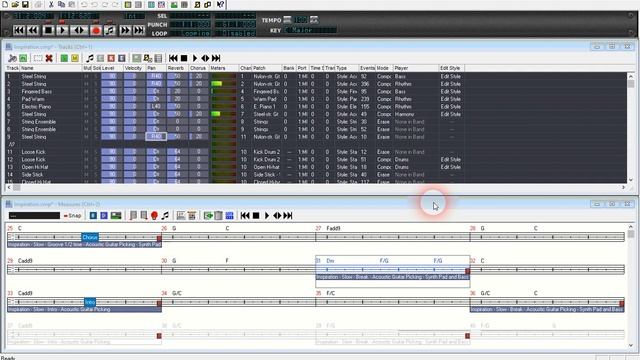Viewport: 640px width, 360px height.
Task: Click the PUNCH start time field
Action: 191,24
